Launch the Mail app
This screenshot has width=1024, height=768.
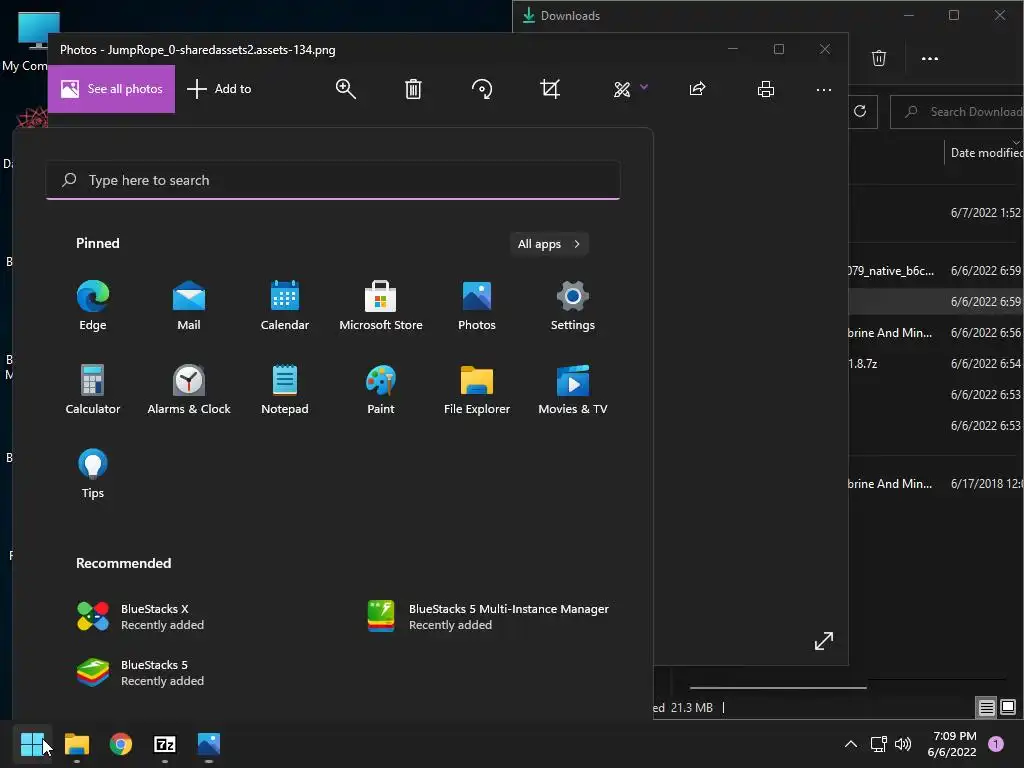click(189, 306)
